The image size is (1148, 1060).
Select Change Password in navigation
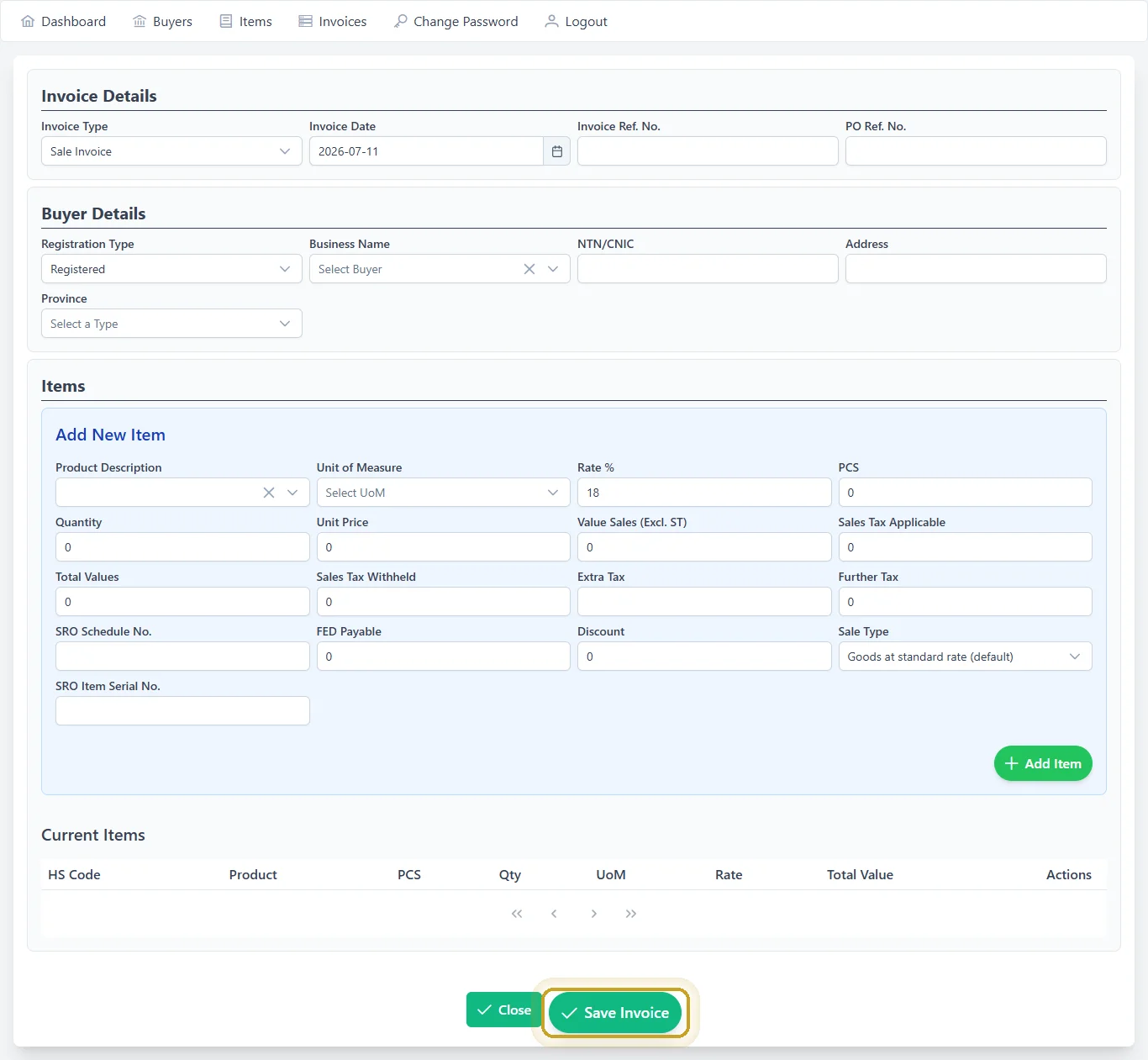coord(456,21)
